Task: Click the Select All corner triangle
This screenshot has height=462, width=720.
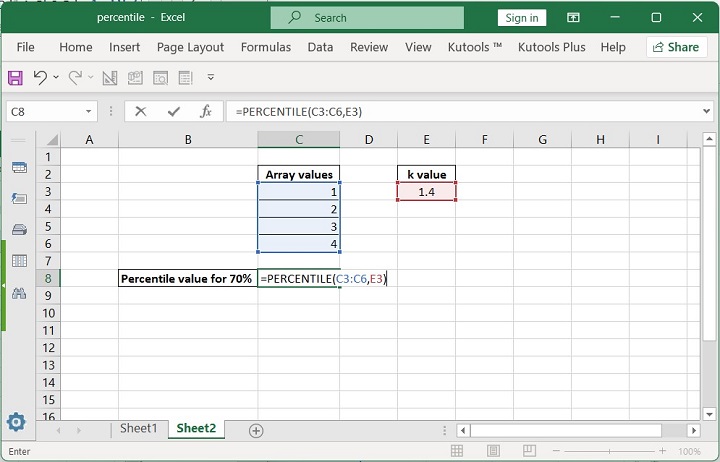Action: (x=52, y=140)
